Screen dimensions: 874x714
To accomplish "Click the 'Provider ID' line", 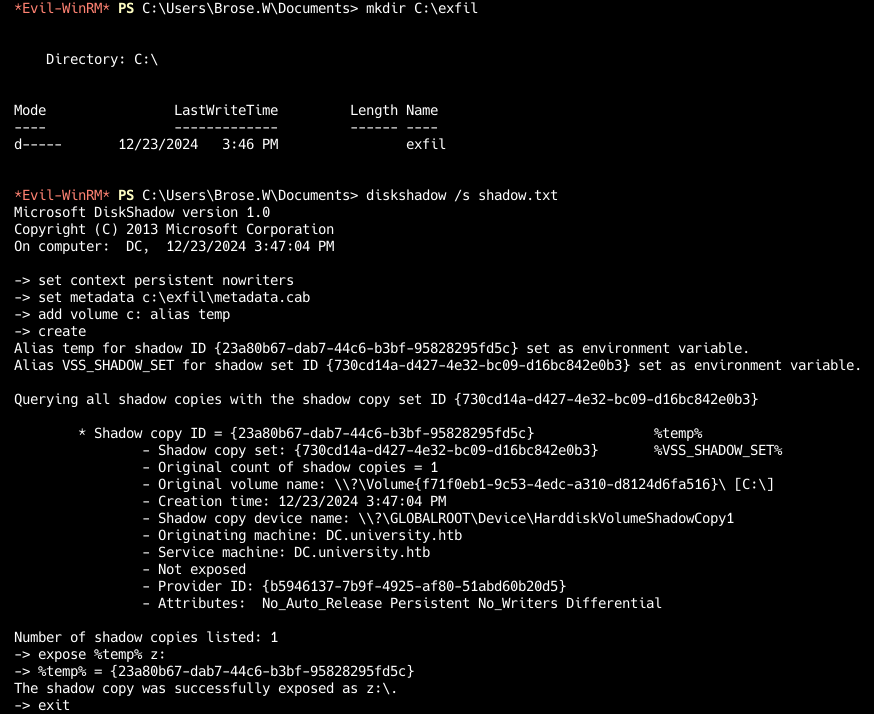I will tap(354, 586).
